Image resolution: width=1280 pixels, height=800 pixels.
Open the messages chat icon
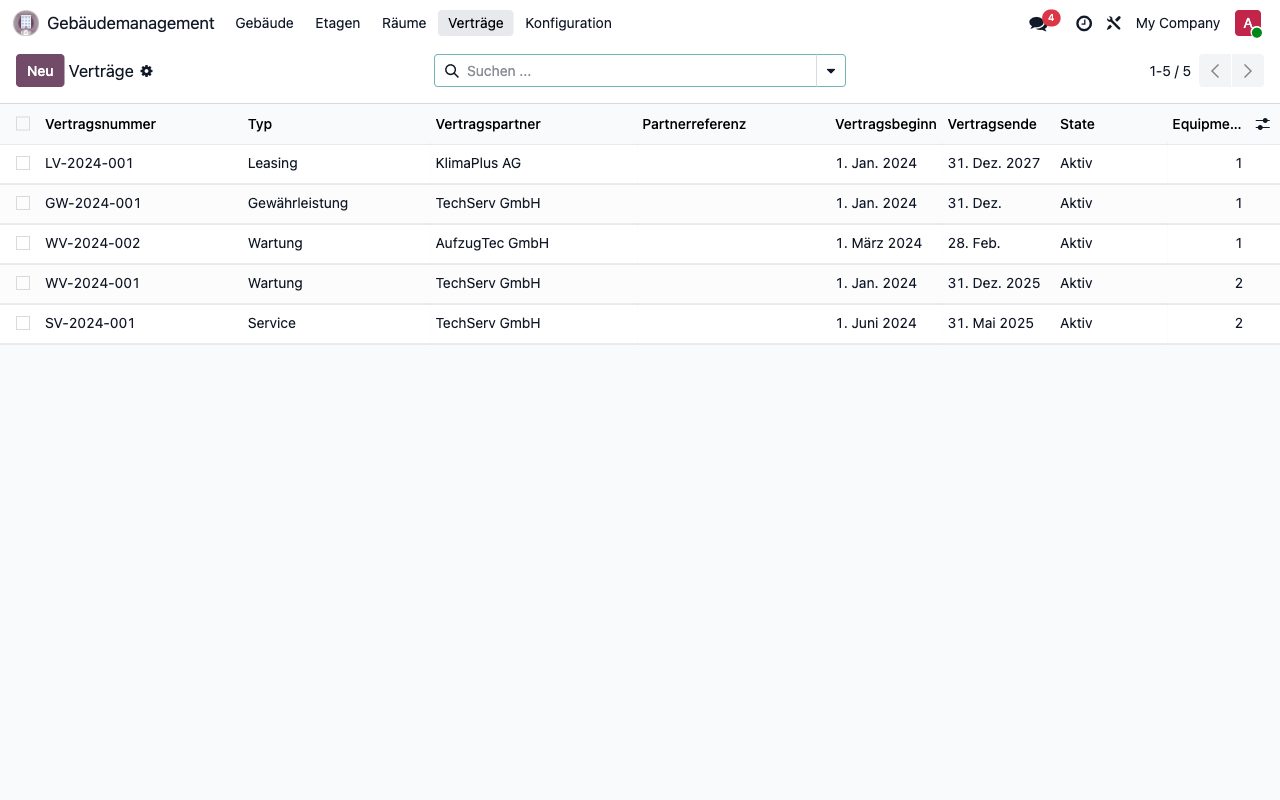coord(1038,23)
